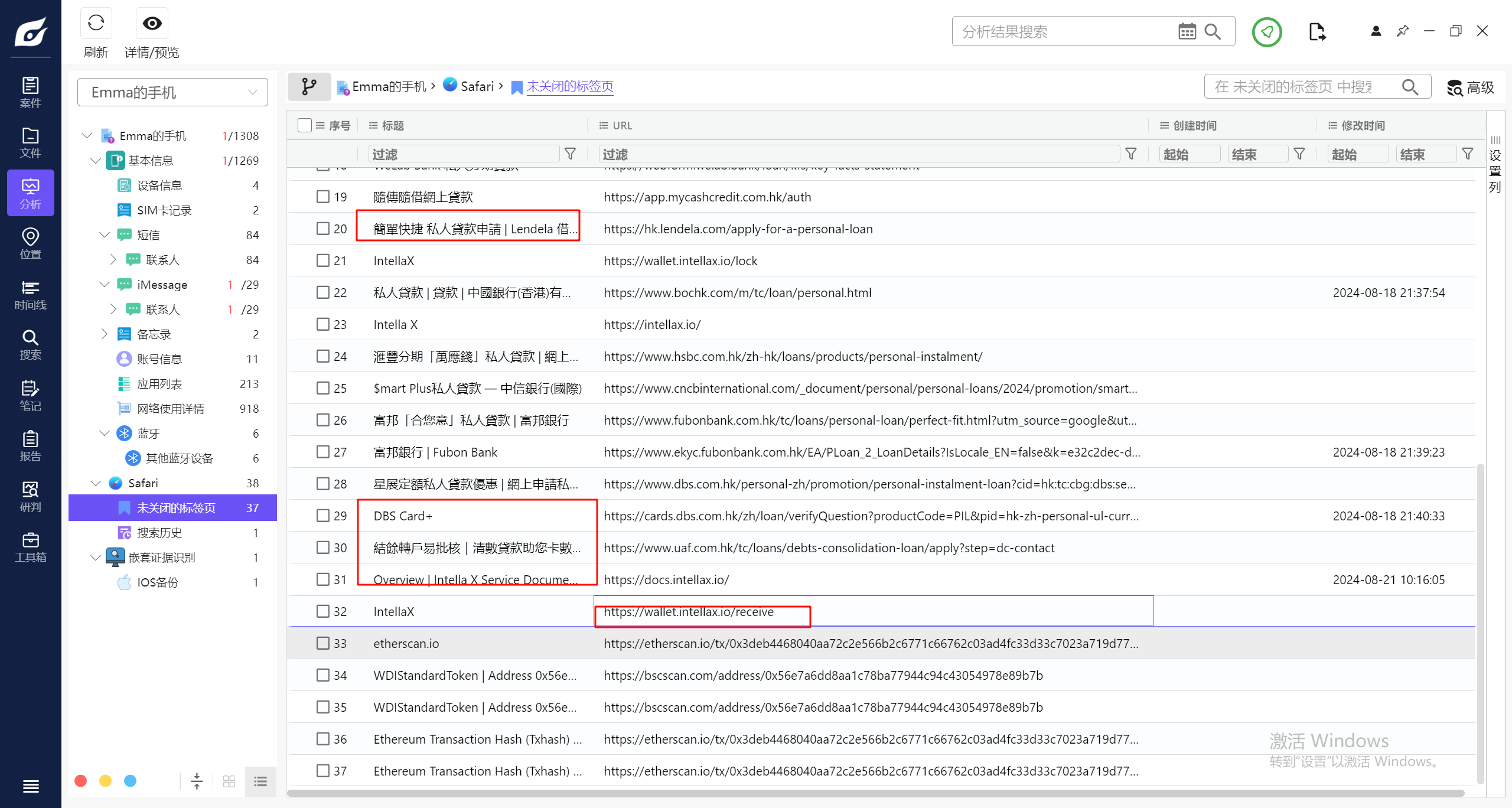
Task: Collapse the Safari tree node
Action: coord(96,483)
